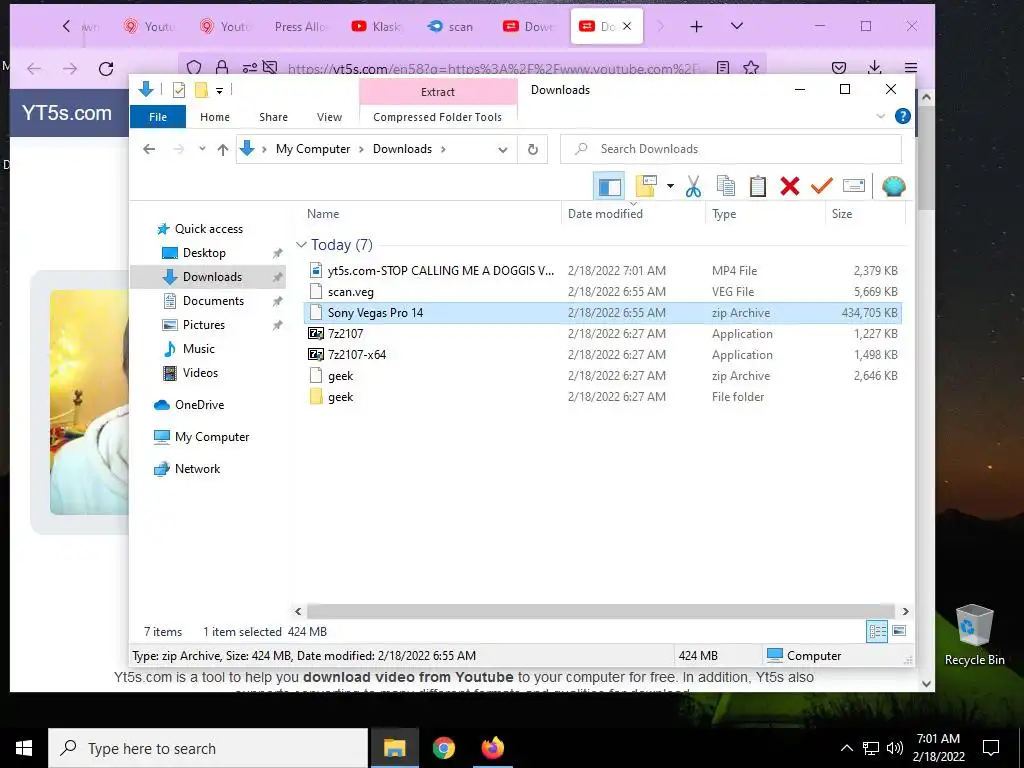
Task: Open new tab in Firefox
Action: click(x=697, y=26)
